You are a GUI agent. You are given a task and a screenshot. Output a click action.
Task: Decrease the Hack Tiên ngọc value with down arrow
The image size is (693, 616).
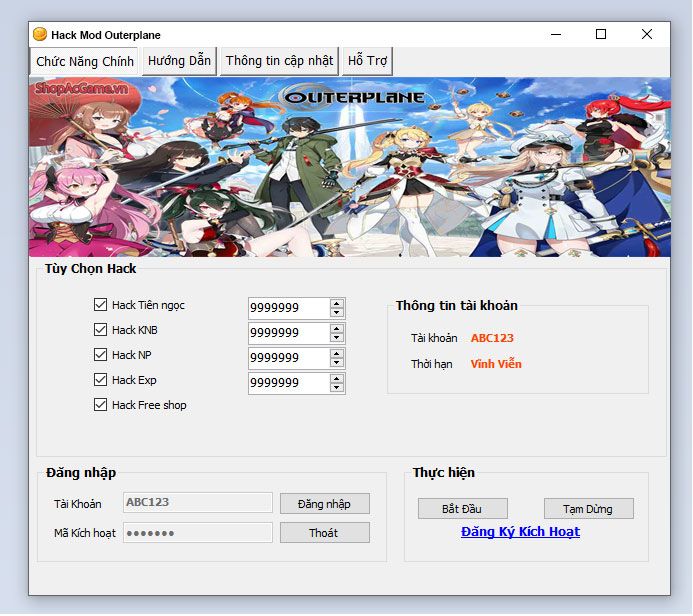[x=337, y=312]
